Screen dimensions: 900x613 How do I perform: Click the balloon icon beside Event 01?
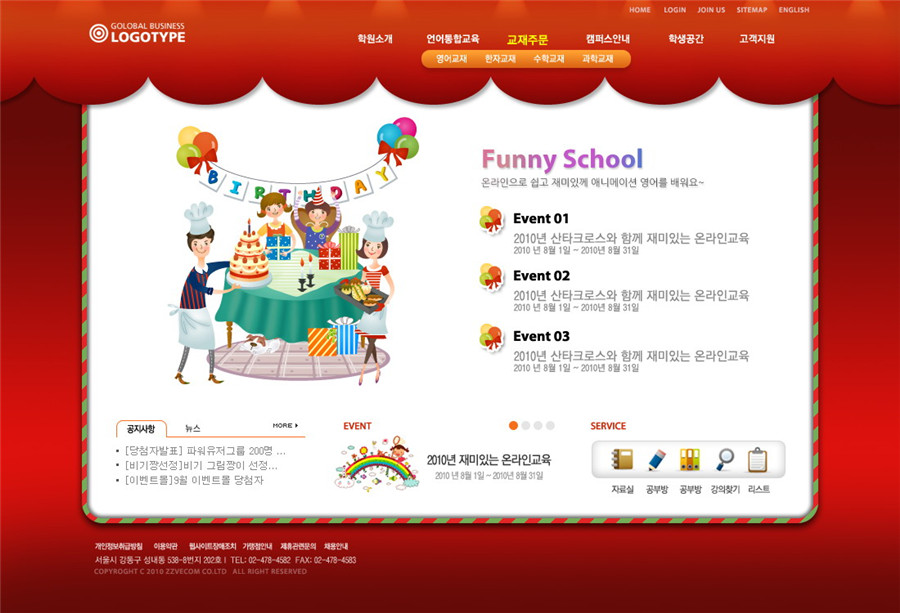491,219
